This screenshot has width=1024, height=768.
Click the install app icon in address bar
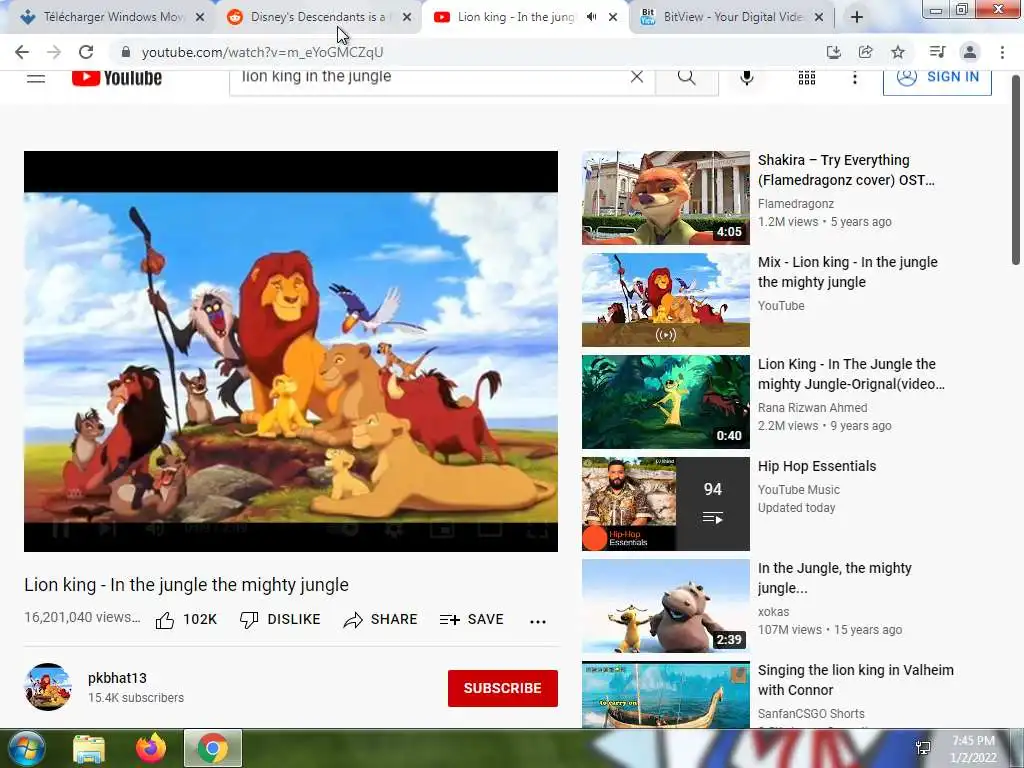[833, 52]
